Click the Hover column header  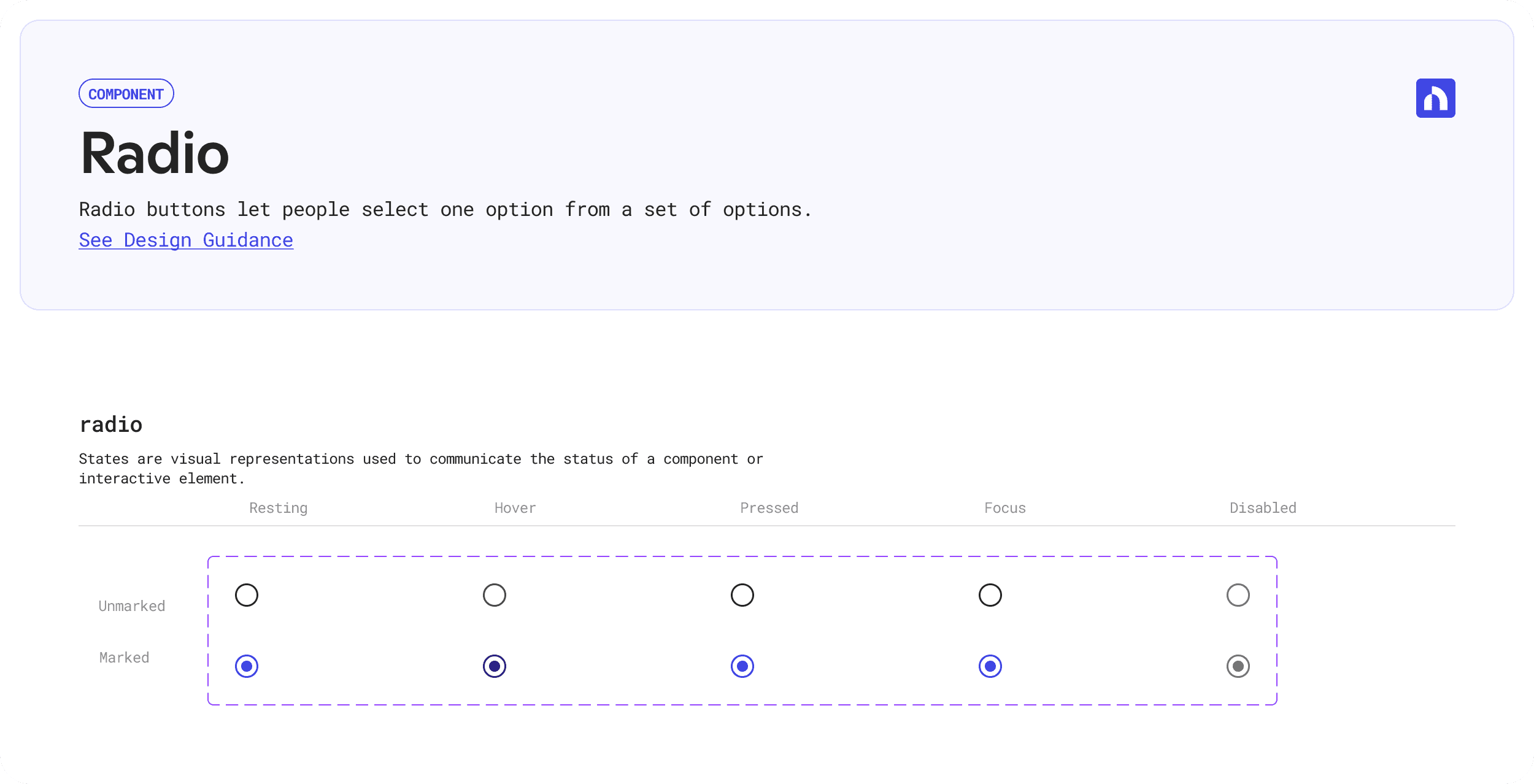click(515, 508)
